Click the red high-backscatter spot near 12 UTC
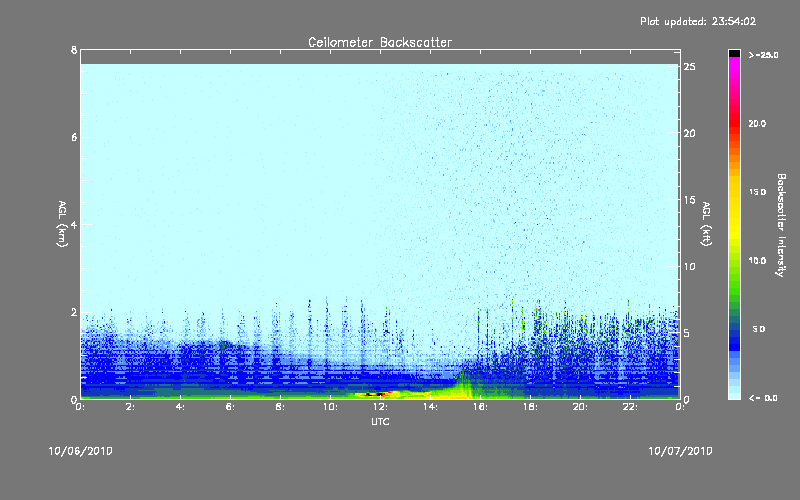Image resolution: width=800 pixels, height=500 pixels. pos(373,394)
